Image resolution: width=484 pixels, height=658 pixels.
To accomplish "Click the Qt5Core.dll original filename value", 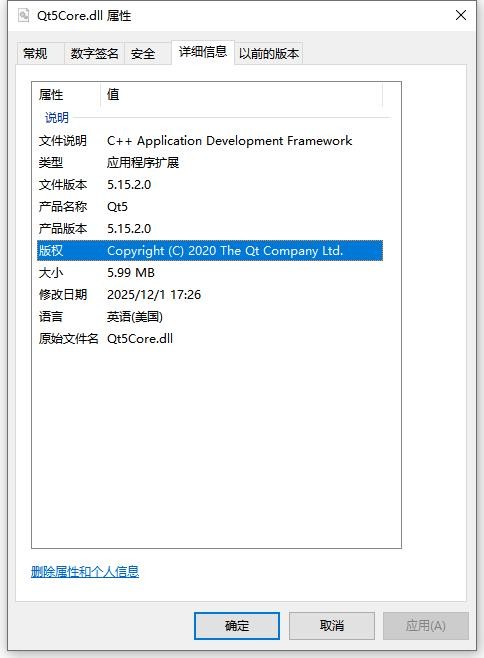I will click(x=140, y=339).
